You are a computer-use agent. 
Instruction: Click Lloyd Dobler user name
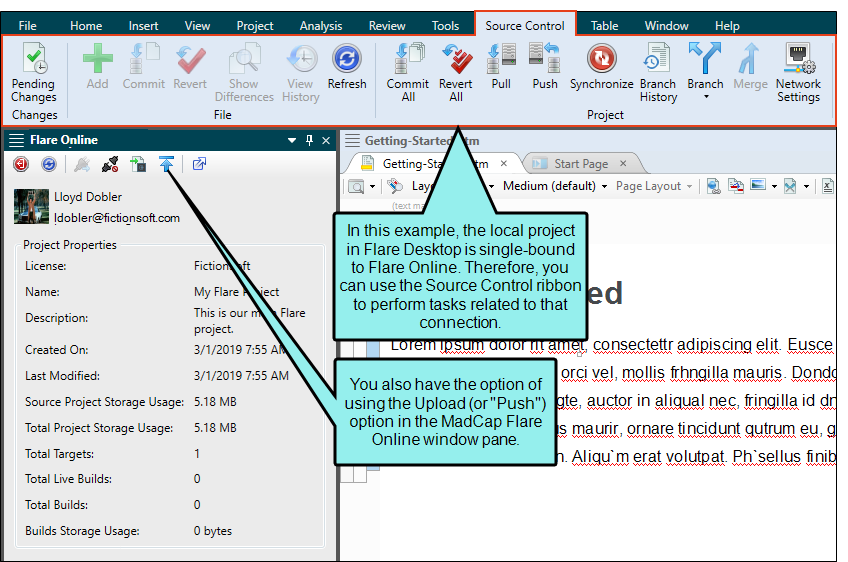click(88, 197)
